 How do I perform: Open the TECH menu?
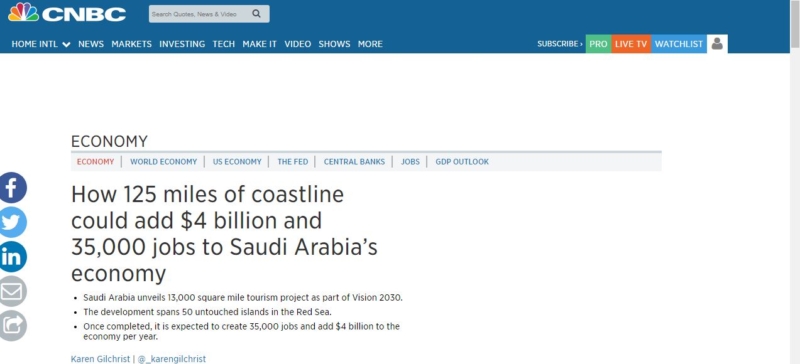click(x=223, y=44)
